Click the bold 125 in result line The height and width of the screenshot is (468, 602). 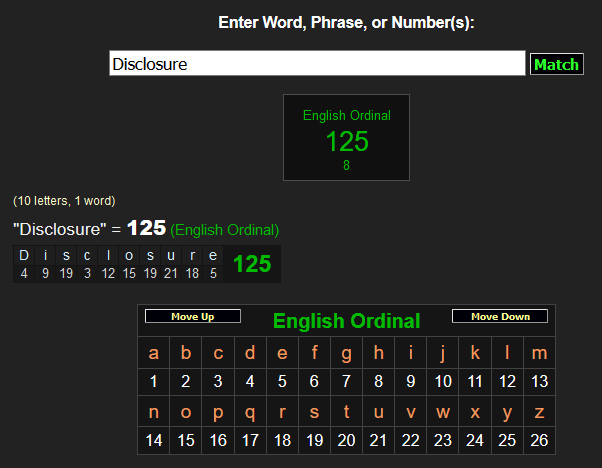146,229
